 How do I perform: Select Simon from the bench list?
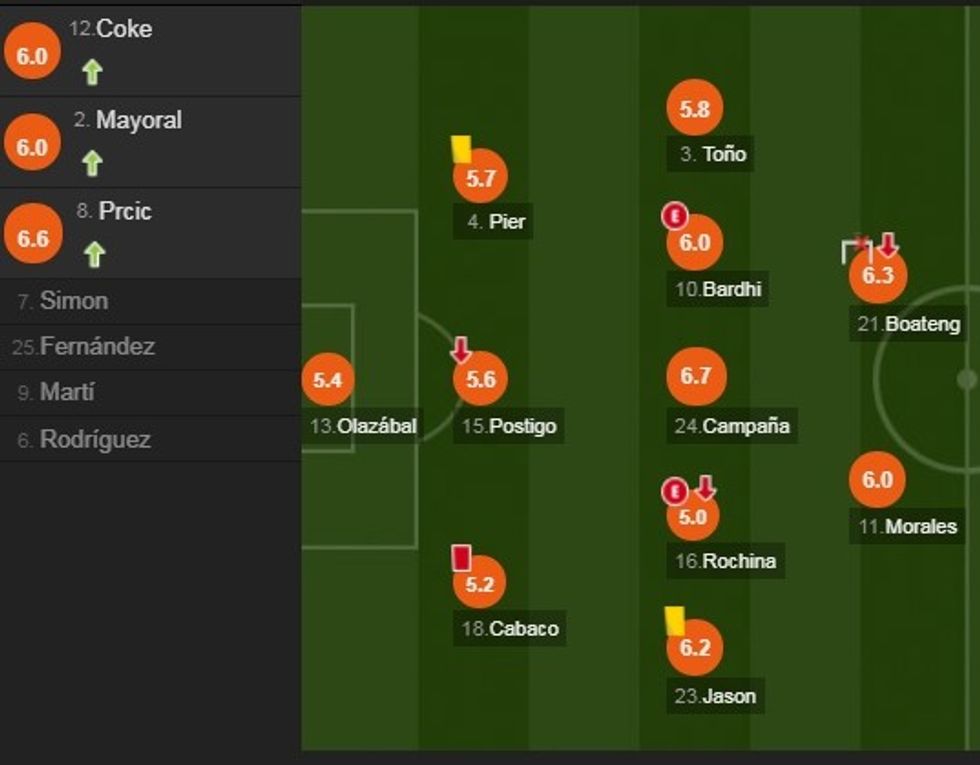[73, 301]
